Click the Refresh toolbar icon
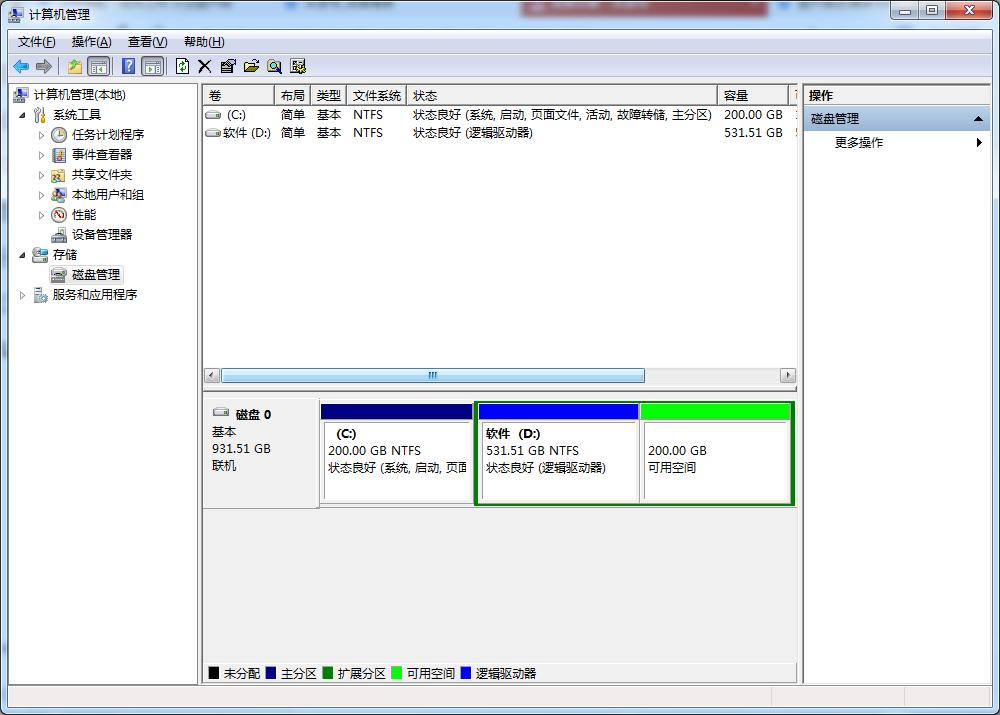Screen dimensions: 1000x715 [x=182, y=66]
